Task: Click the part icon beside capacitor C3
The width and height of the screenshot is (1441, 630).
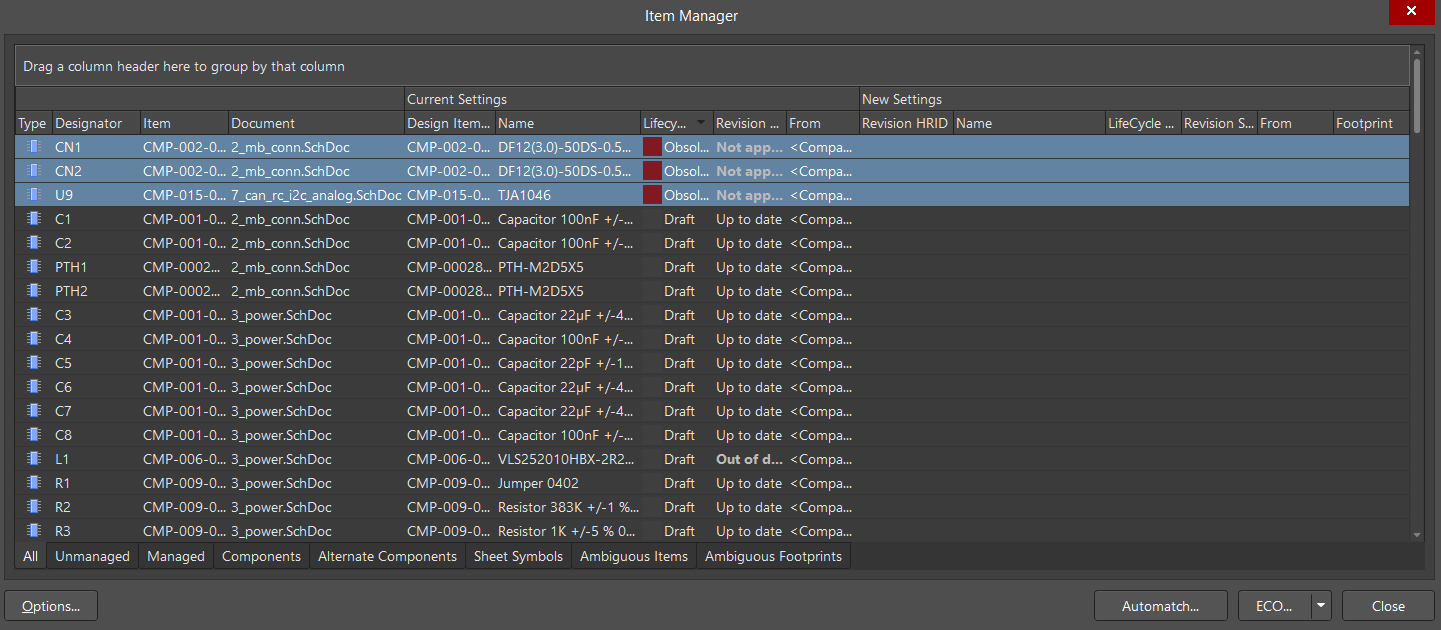Action: click(x=33, y=315)
